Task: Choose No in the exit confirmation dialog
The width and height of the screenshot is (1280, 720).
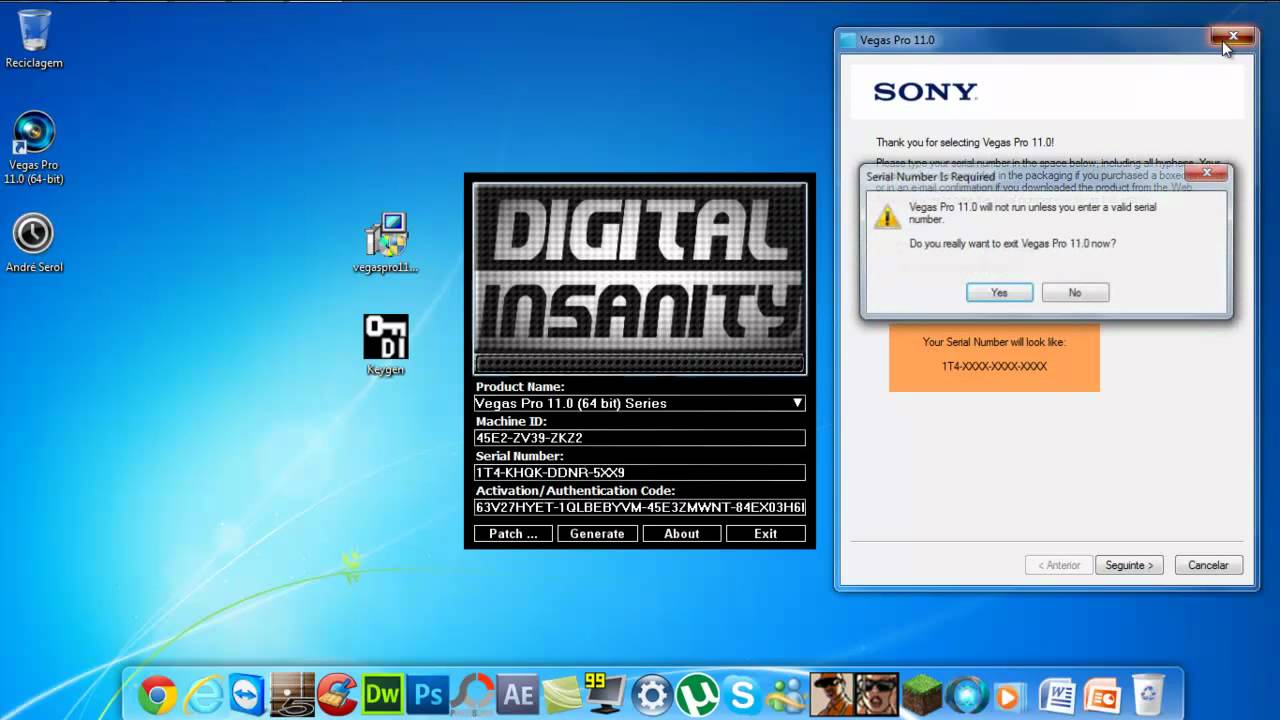Action: (1075, 292)
